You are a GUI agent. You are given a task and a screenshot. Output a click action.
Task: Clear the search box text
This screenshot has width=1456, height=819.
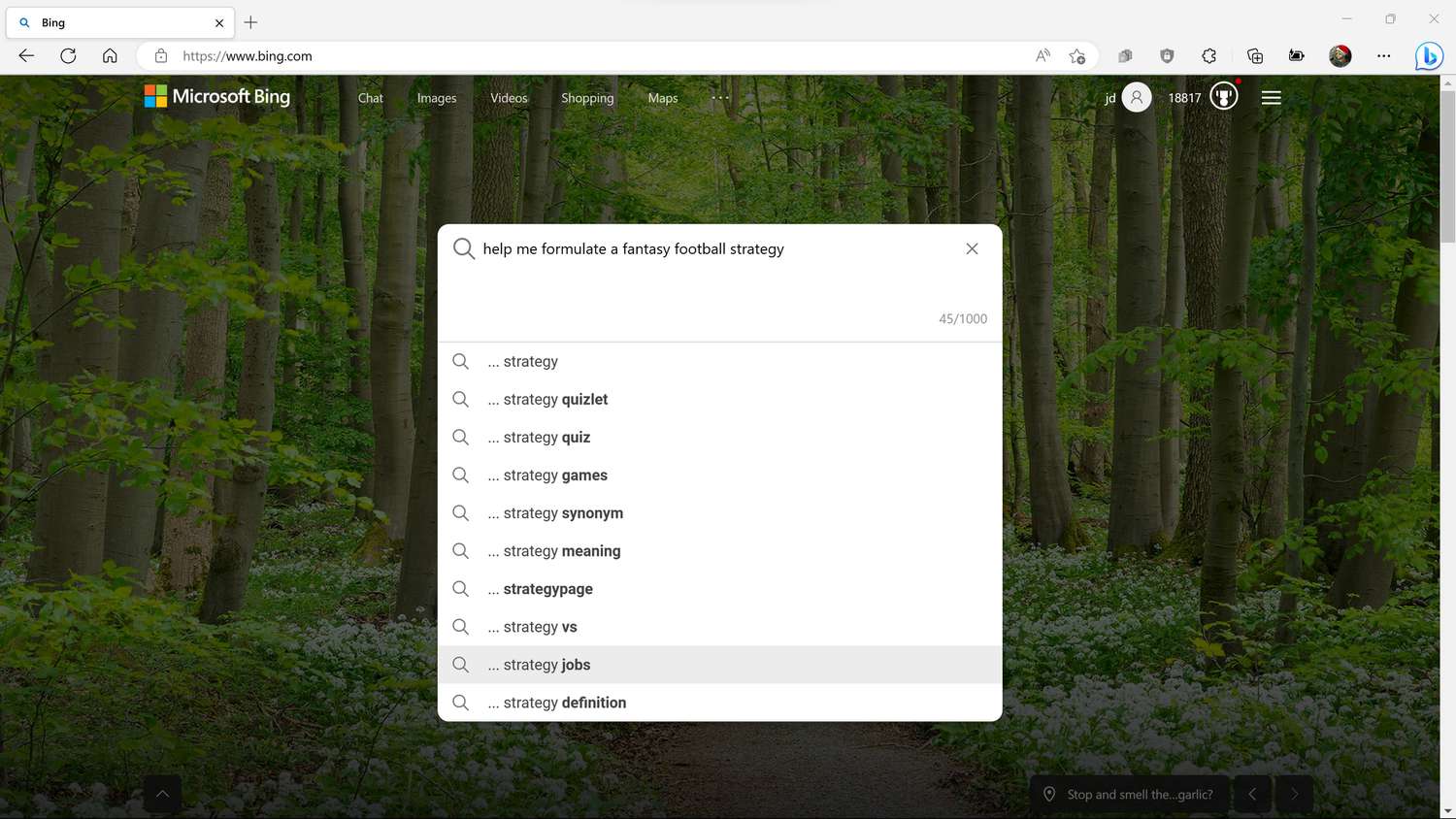(972, 249)
